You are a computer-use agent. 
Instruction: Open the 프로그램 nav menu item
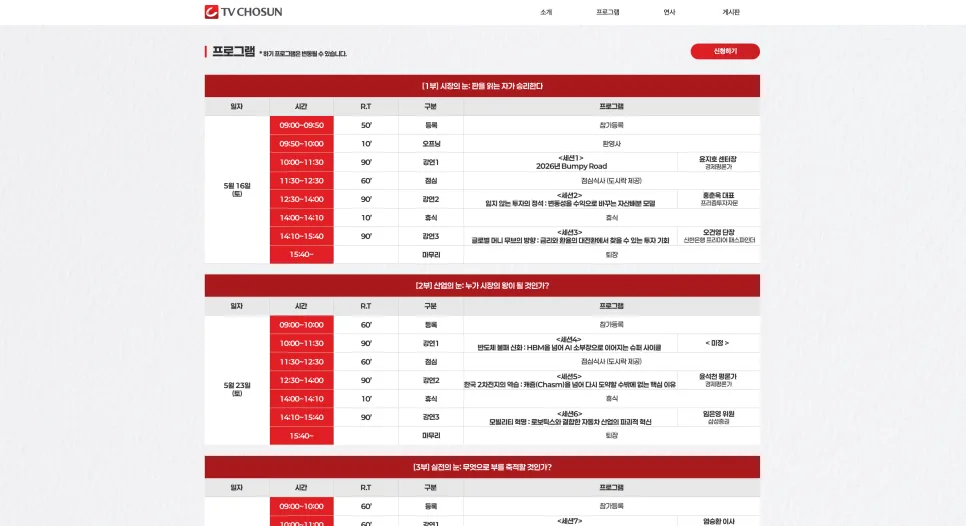pos(607,12)
